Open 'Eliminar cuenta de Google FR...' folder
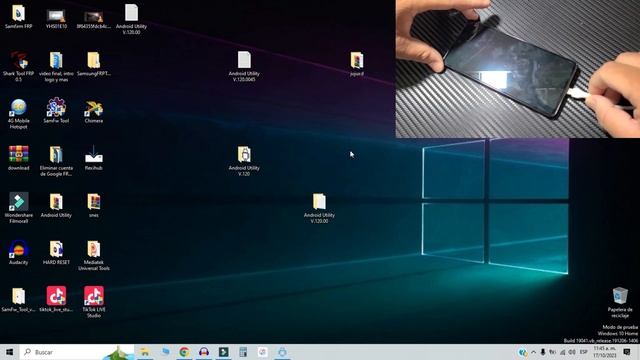Screen dimensions: 640x360 pyautogui.click(x=56, y=161)
